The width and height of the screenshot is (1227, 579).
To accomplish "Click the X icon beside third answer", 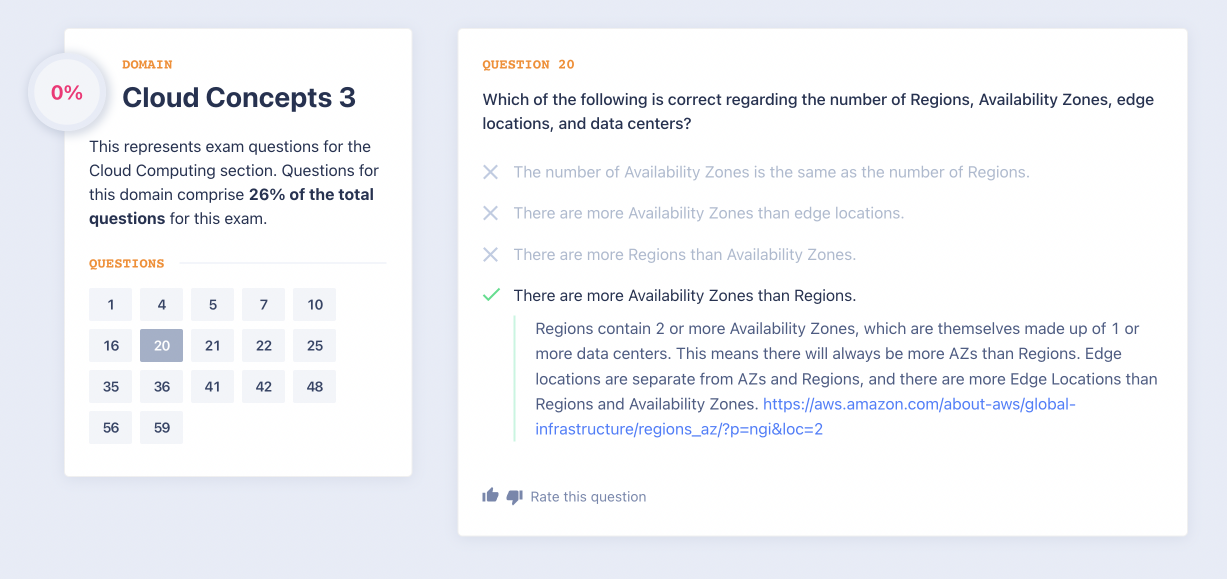I will coord(490,254).
